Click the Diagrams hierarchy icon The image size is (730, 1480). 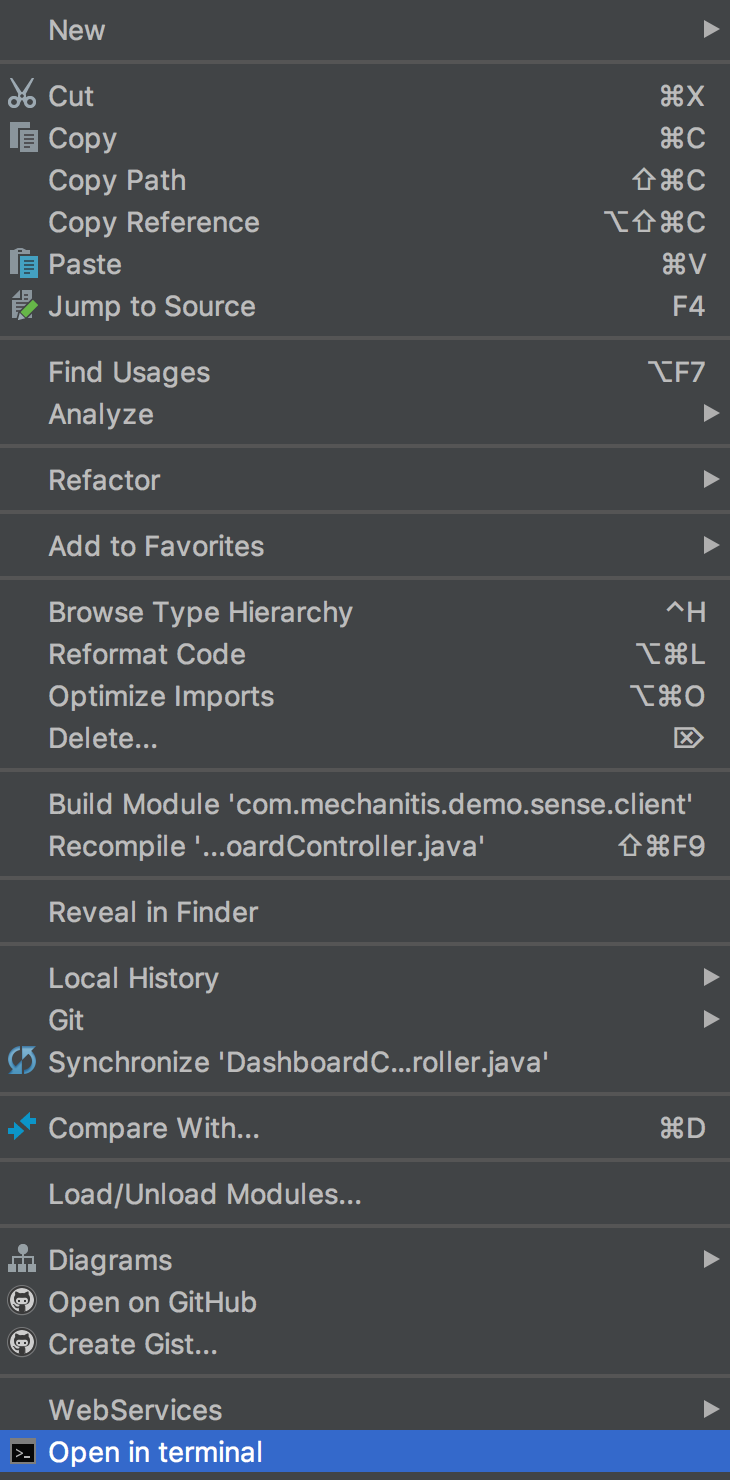point(22,1259)
